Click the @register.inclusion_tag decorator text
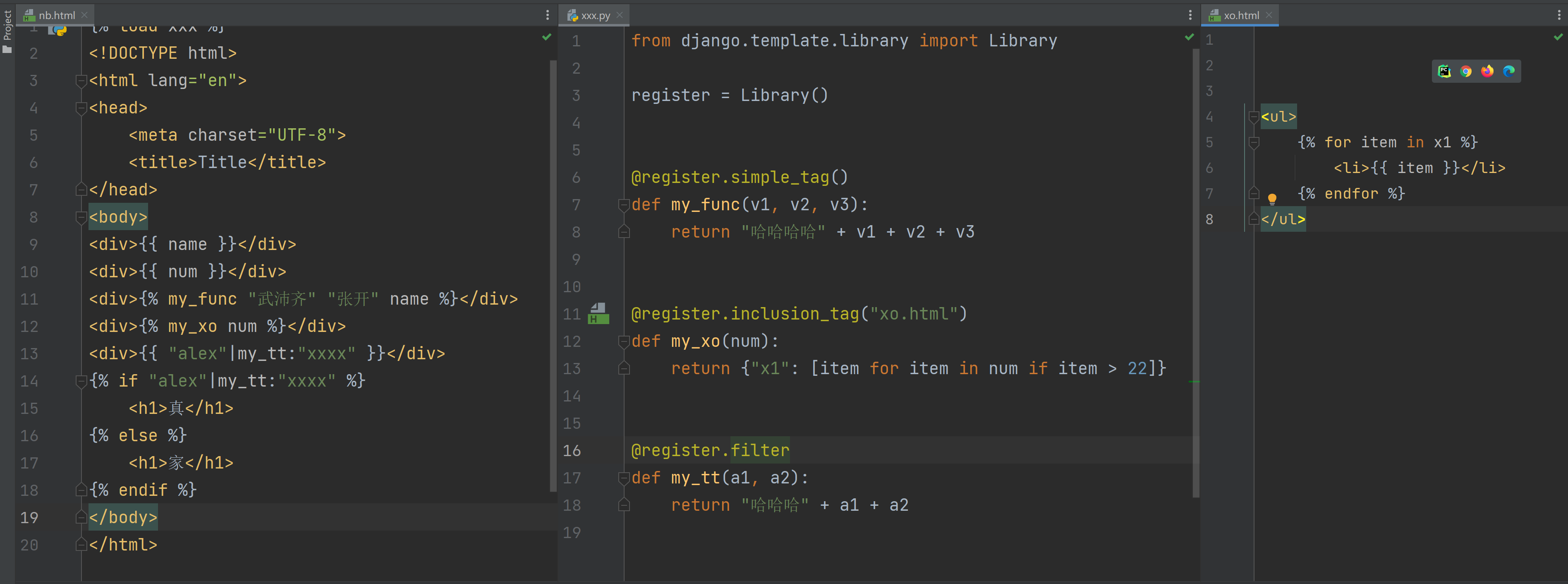1568x584 pixels. 799,314
